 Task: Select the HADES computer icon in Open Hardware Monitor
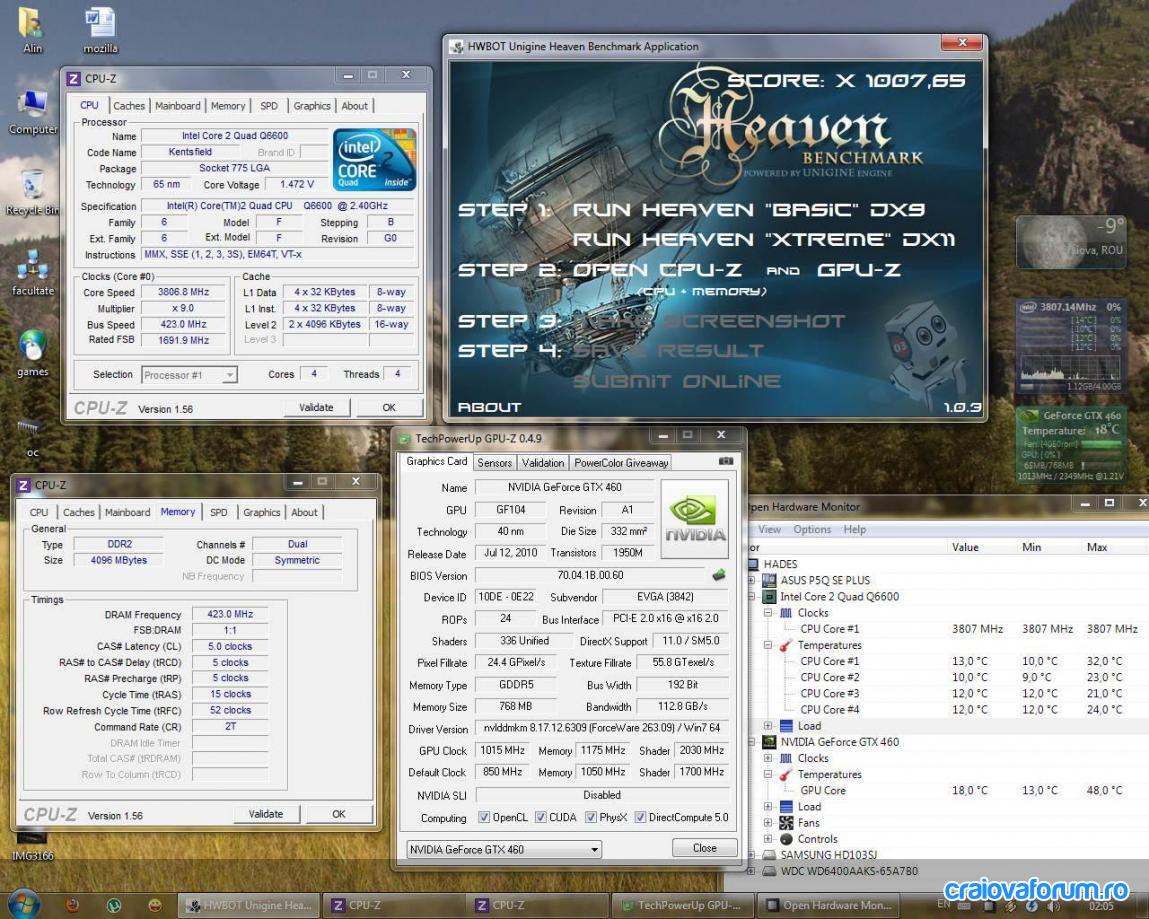[x=753, y=564]
